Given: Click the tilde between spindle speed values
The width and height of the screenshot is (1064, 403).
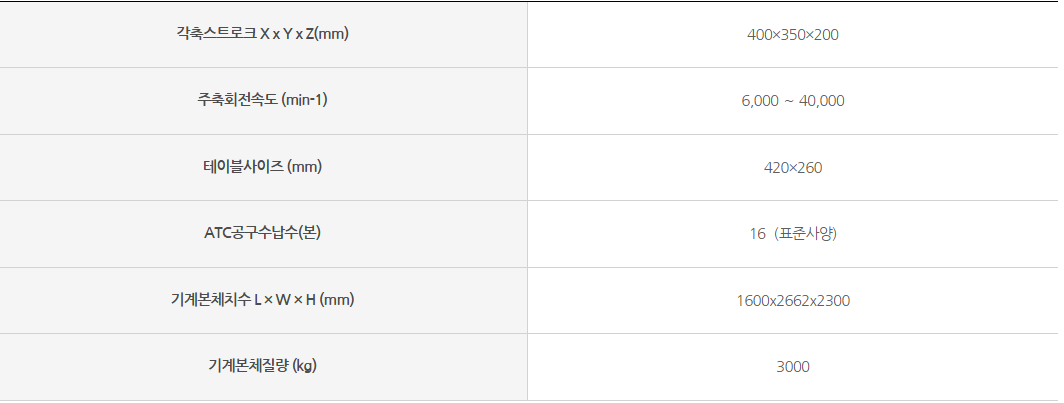Looking at the screenshot, I should click(789, 101).
